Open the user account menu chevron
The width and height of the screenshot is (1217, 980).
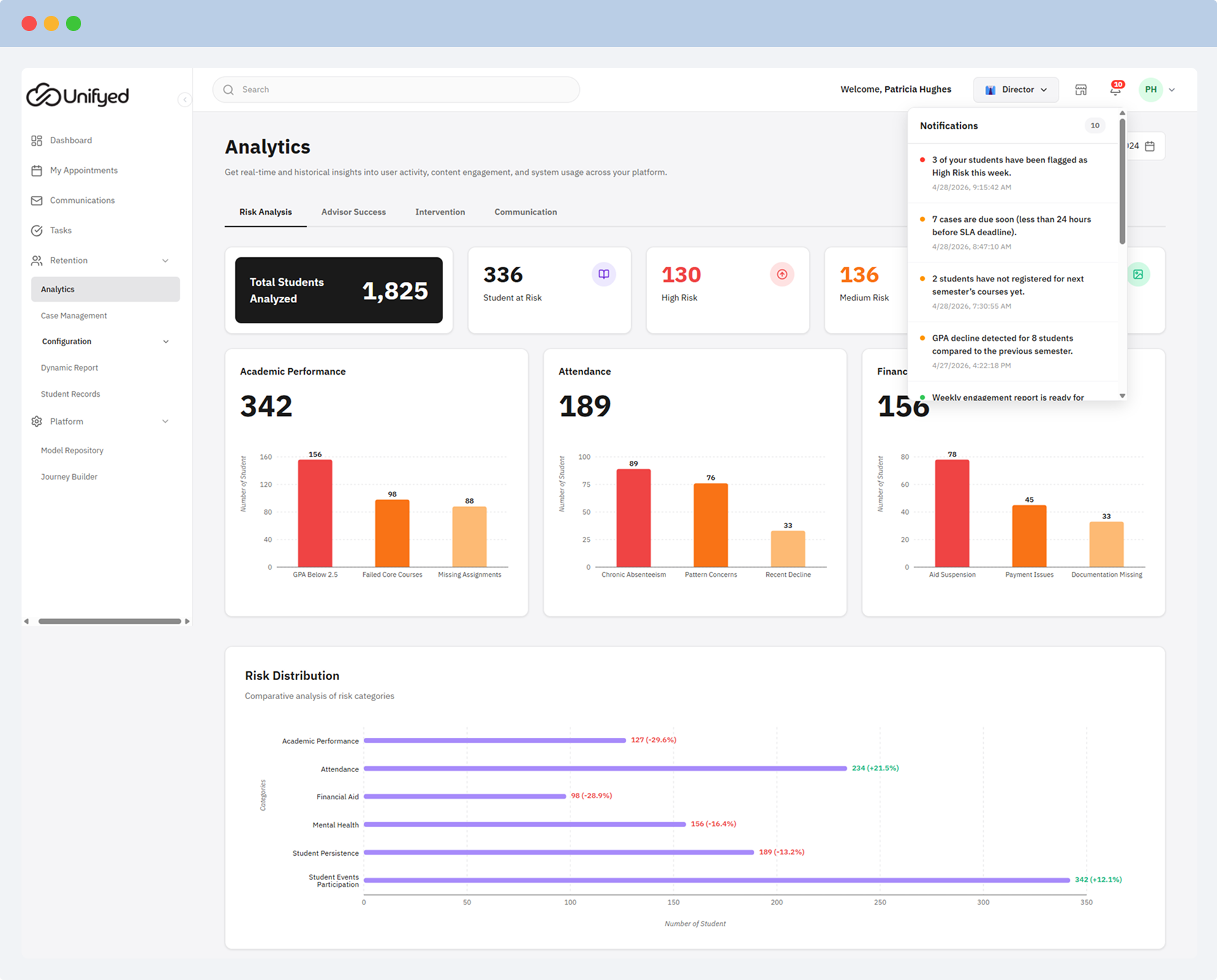coord(1172,90)
